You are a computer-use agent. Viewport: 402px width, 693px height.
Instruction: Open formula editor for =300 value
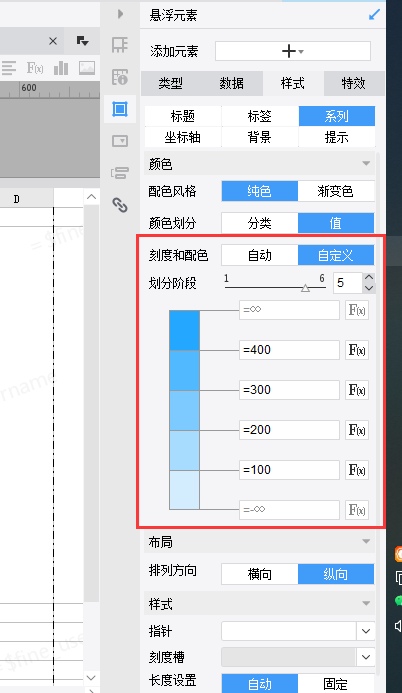click(357, 390)
